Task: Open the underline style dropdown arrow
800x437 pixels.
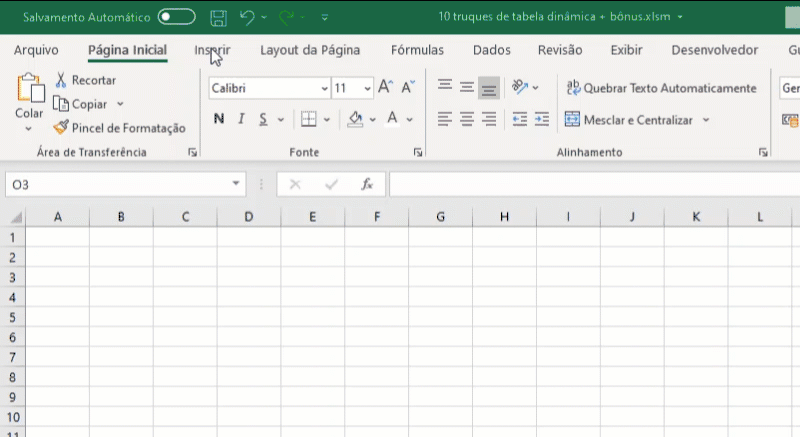Action: pos(281,120)
